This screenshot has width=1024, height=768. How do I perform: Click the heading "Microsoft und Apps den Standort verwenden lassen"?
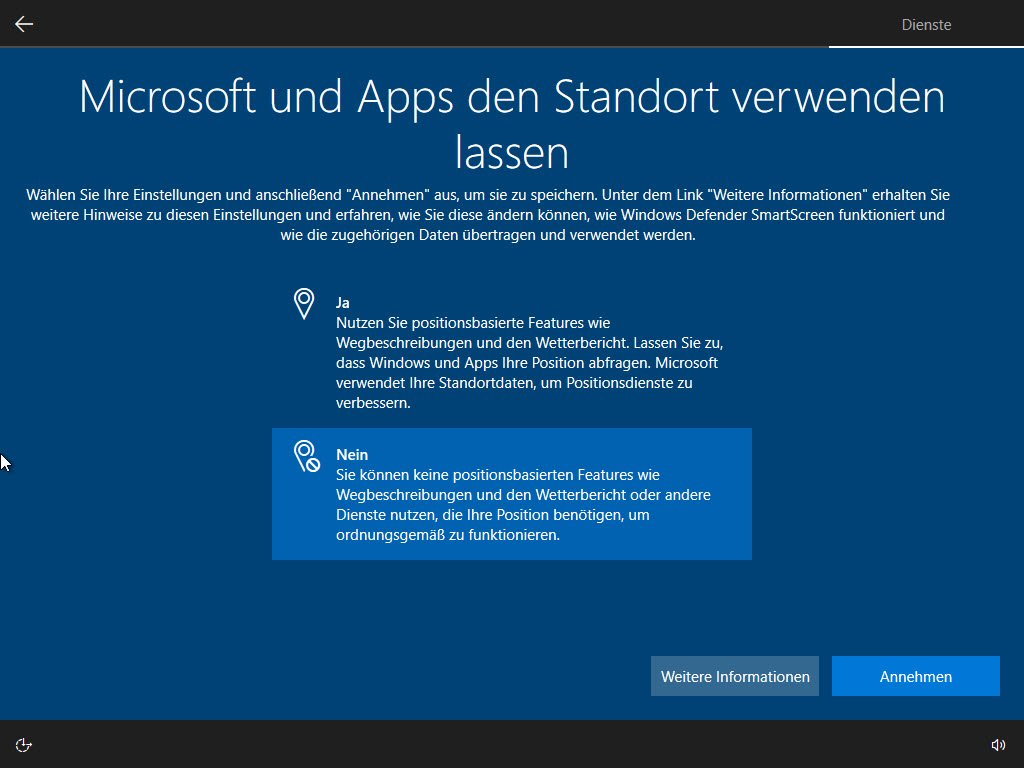[511, 125]
